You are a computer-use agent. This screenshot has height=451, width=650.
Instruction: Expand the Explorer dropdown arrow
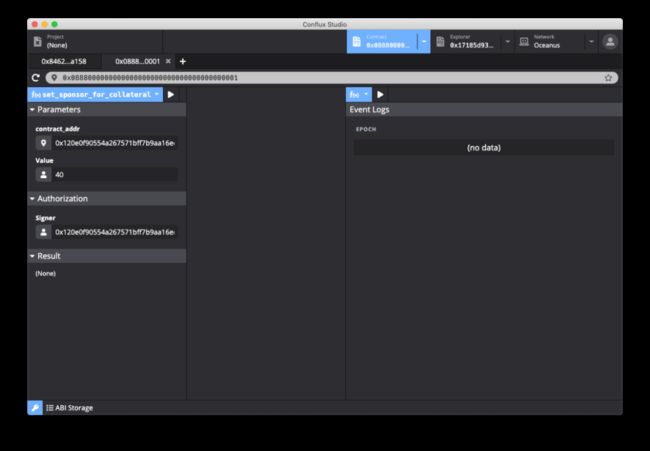point(508,41)
